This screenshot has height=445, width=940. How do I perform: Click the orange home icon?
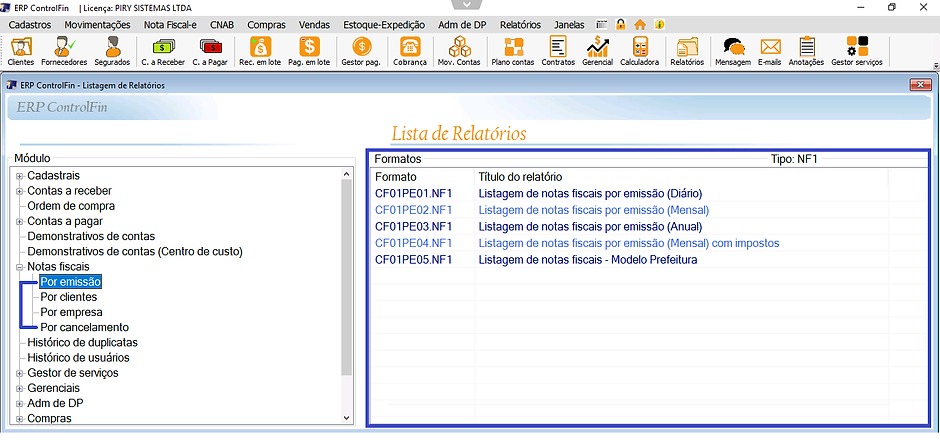tap(640, 25)
